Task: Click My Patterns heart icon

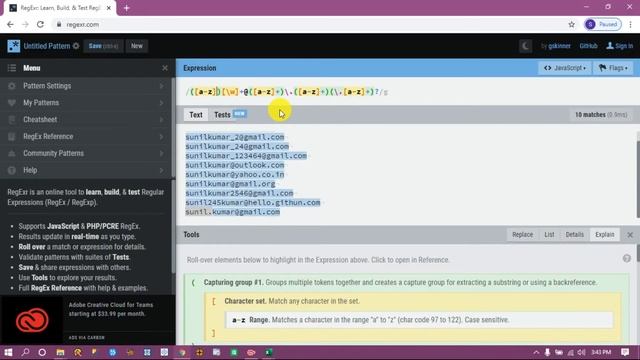Action: (12, 103)
